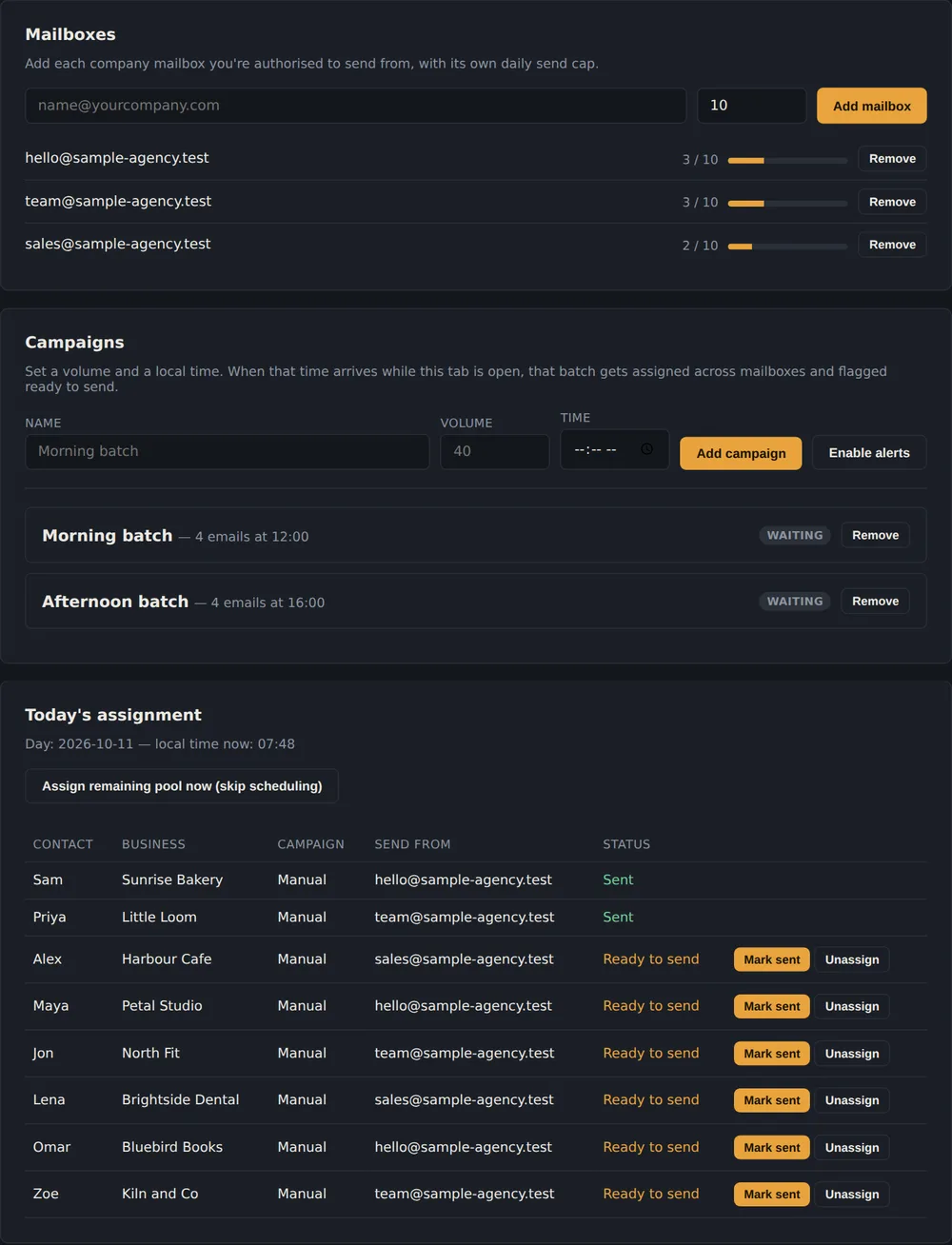Click the Enable alerts button
This screenshot has width=952, height=1245.
pos(869,453)
